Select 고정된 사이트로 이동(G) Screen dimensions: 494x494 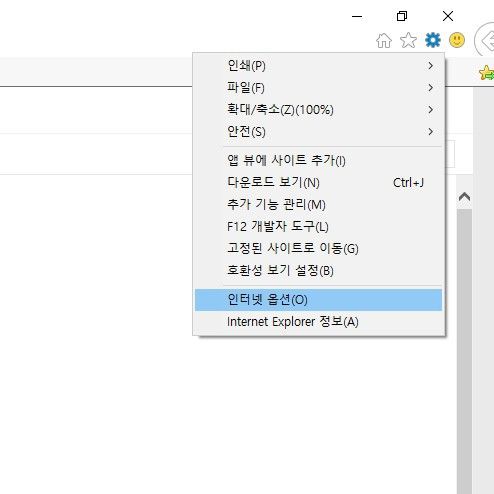coord(318,248)
